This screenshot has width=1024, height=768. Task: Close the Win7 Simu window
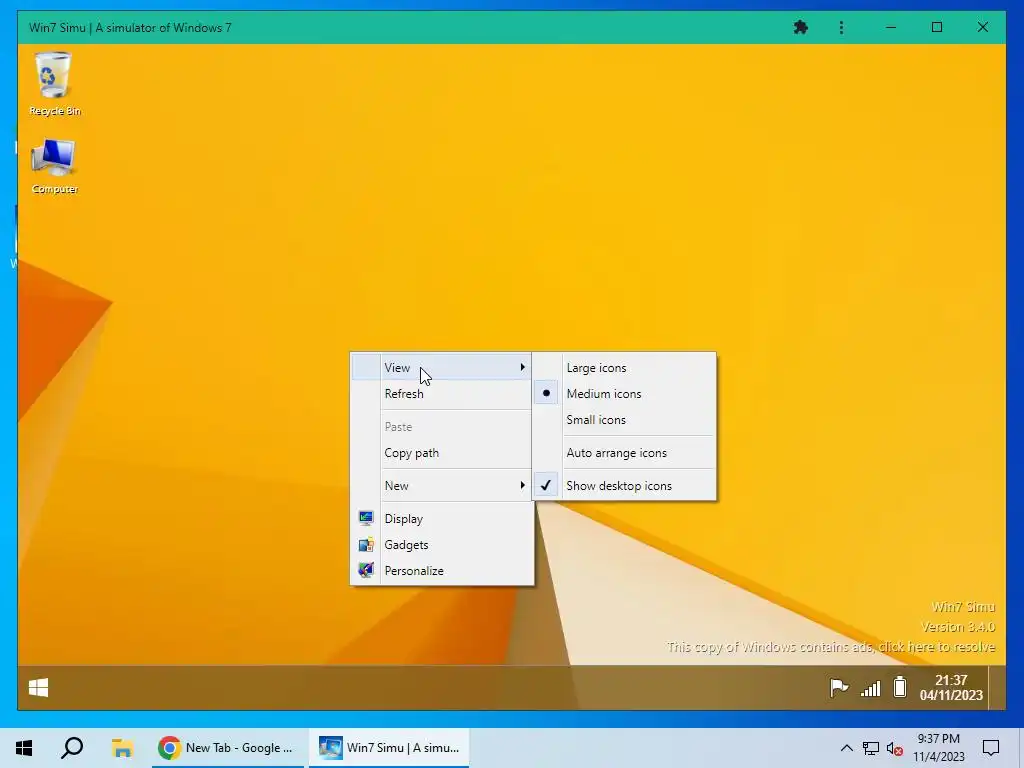(982, 27)
